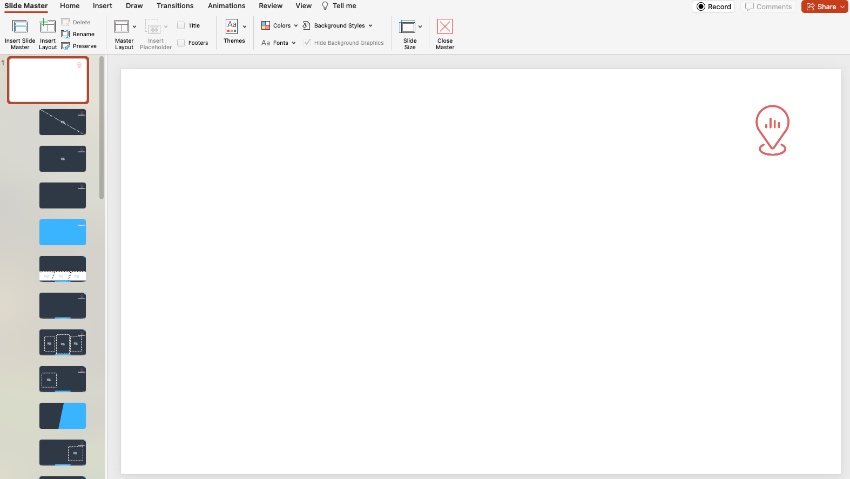Click the Tell me lightbulb icon
The width and height of the screenshot is (850, 479).
point(325,6)
